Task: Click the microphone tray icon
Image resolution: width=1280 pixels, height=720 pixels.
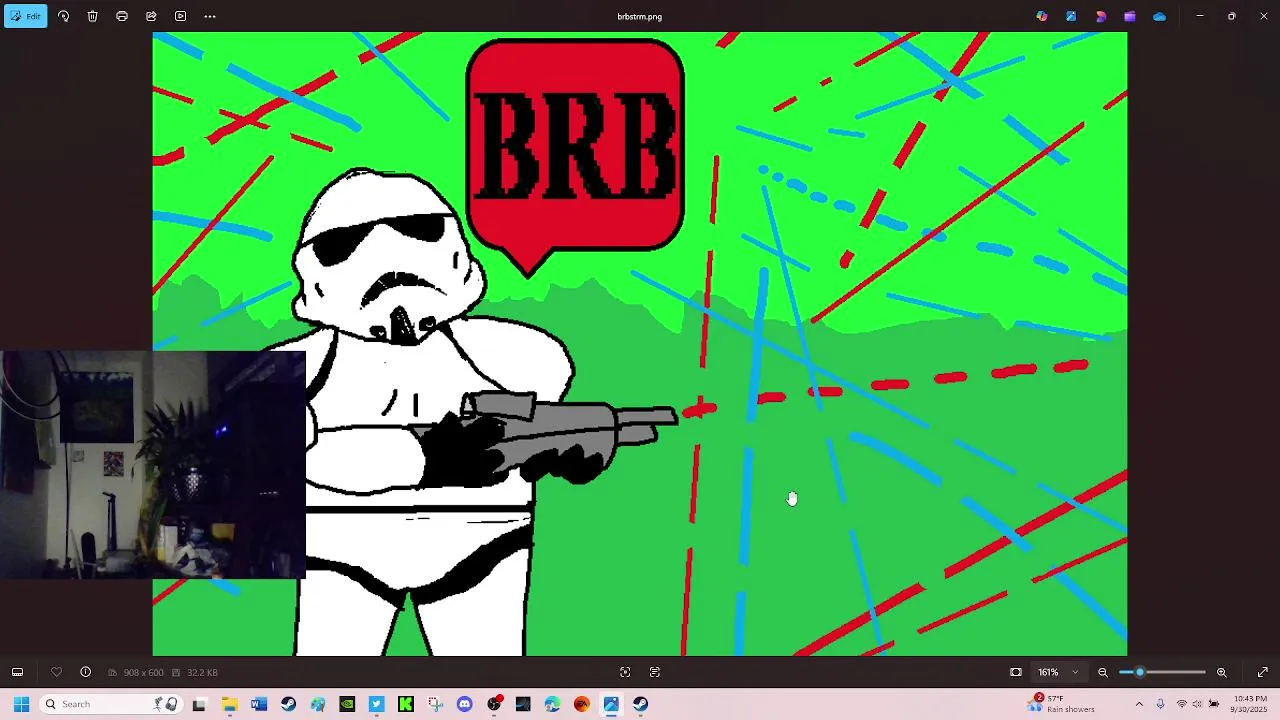Action: pos(1160,704)
